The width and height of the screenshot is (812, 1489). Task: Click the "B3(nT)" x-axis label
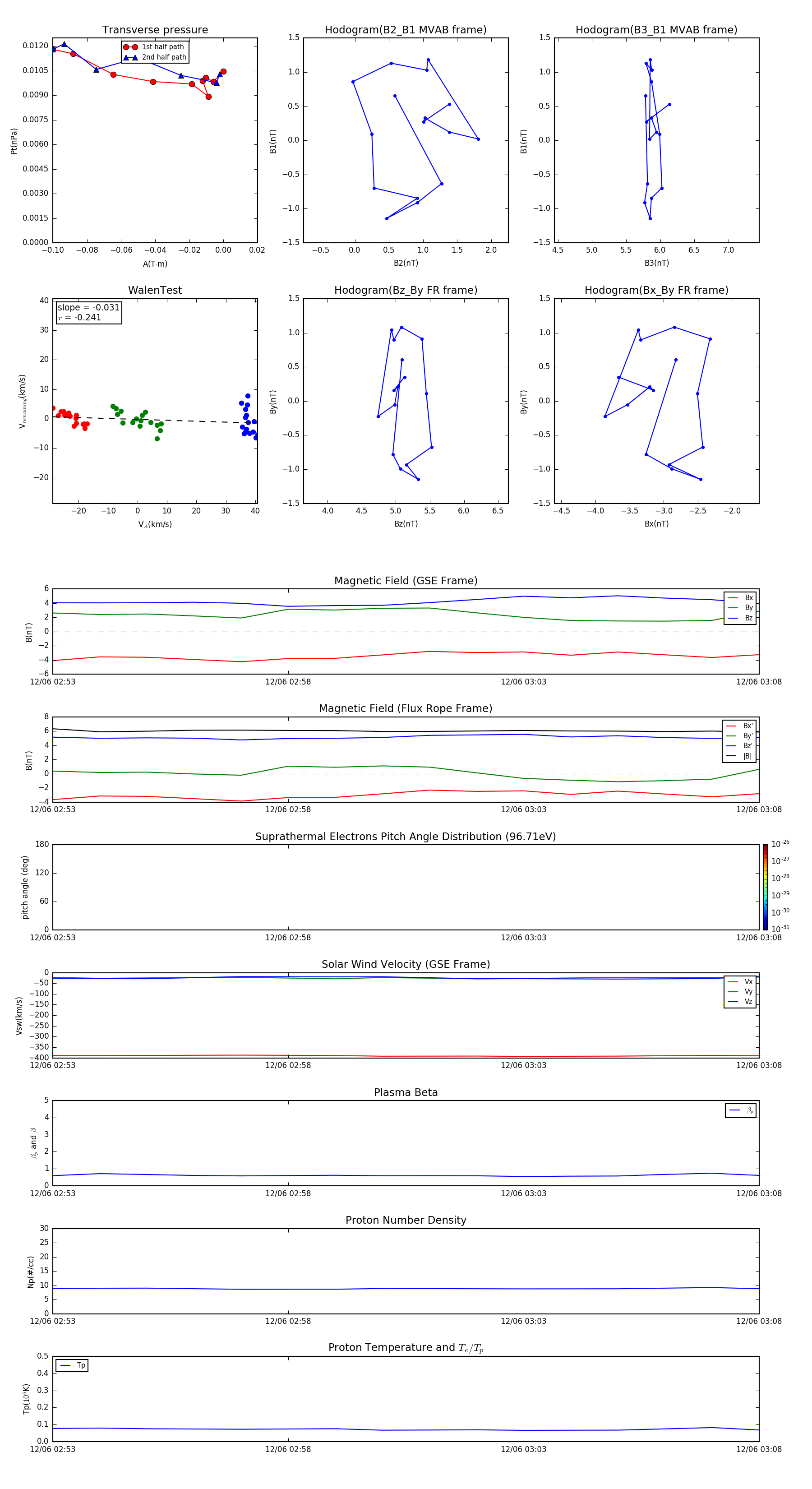656,263
